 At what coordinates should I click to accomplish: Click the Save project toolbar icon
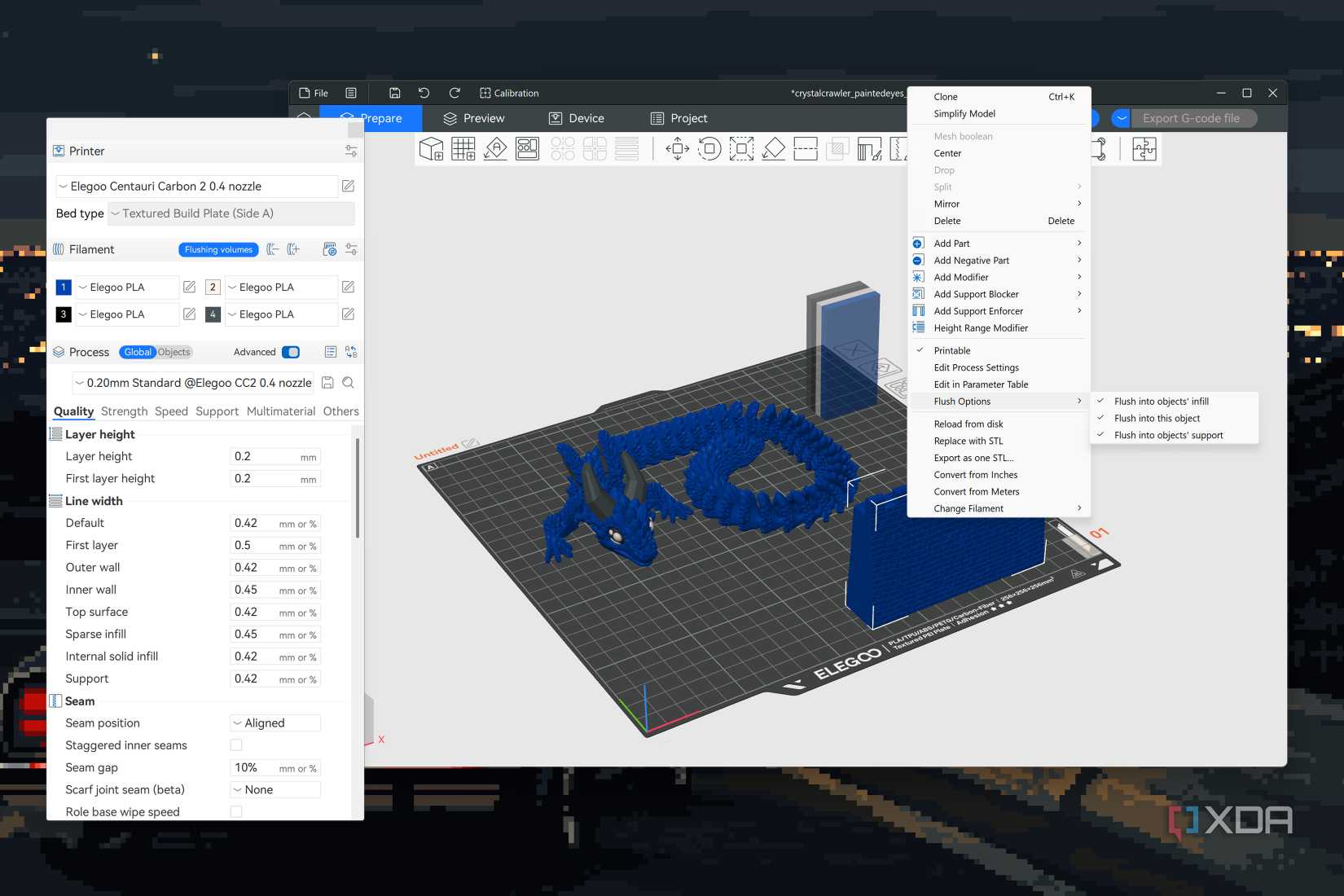tap(394, 93)
